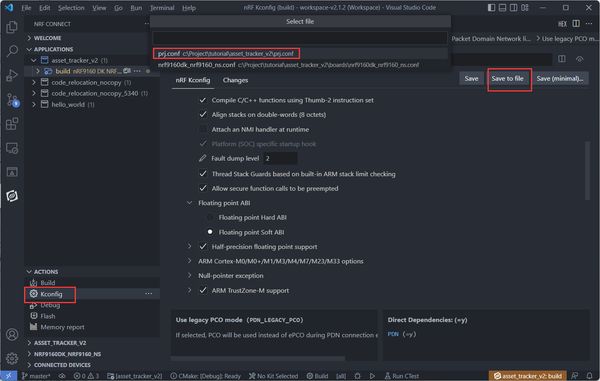This screenshot has width=600, height=381.
Task: Click the CMake launch play icon
Action: (372, 376)
